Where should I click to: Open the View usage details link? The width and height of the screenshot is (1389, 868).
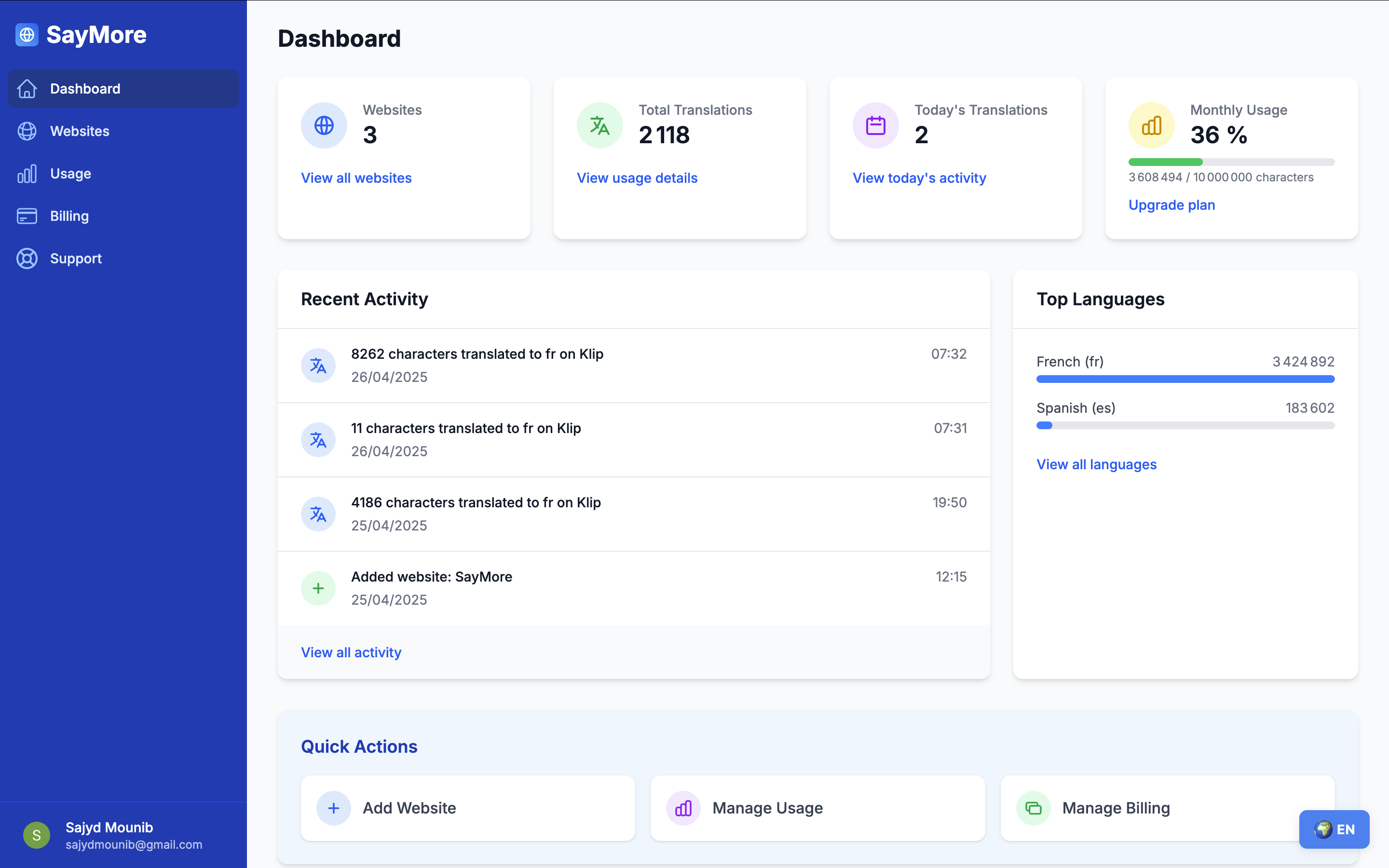637,178
